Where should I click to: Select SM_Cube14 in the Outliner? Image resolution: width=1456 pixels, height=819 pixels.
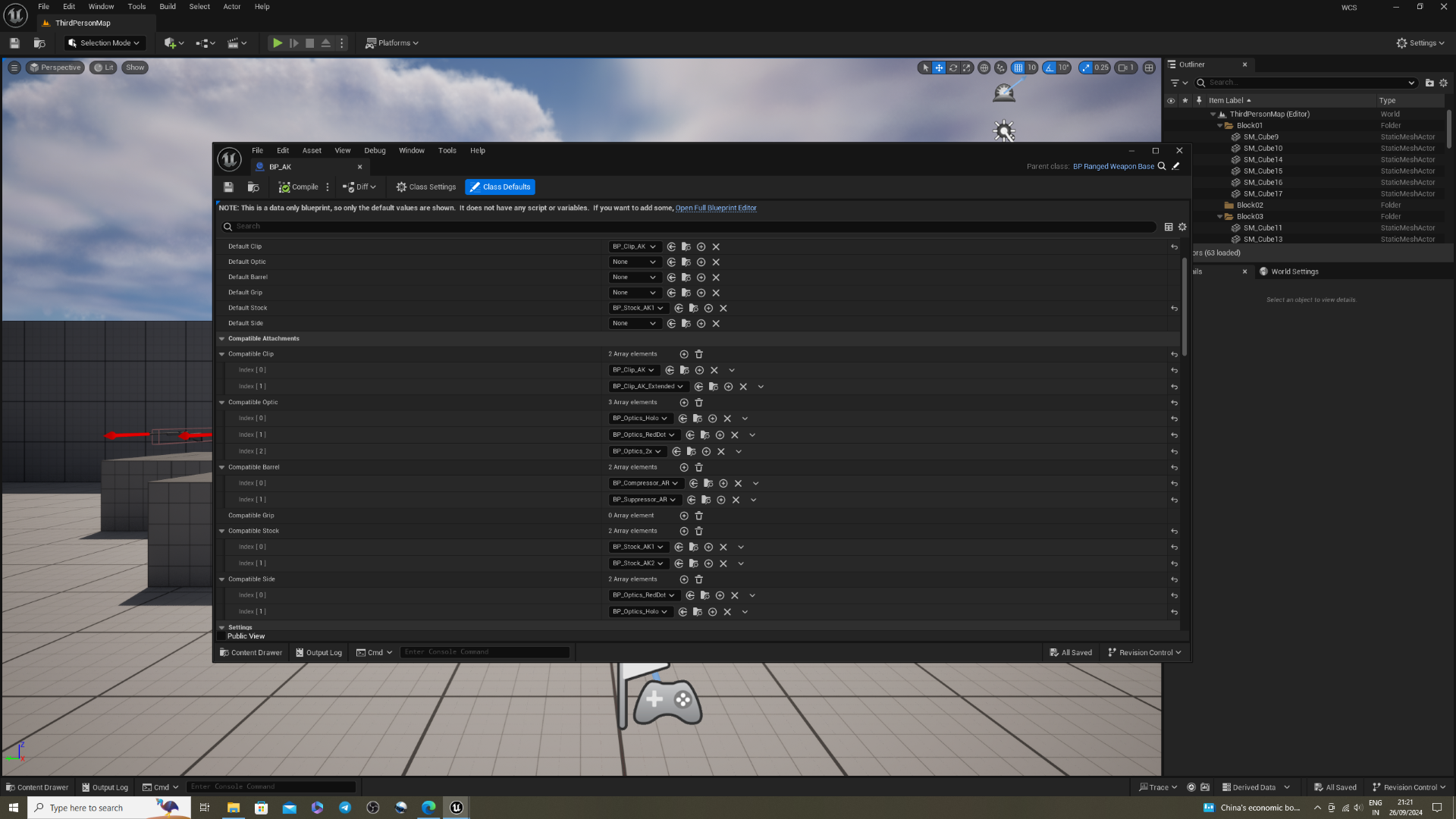(x=1263, y=160)
